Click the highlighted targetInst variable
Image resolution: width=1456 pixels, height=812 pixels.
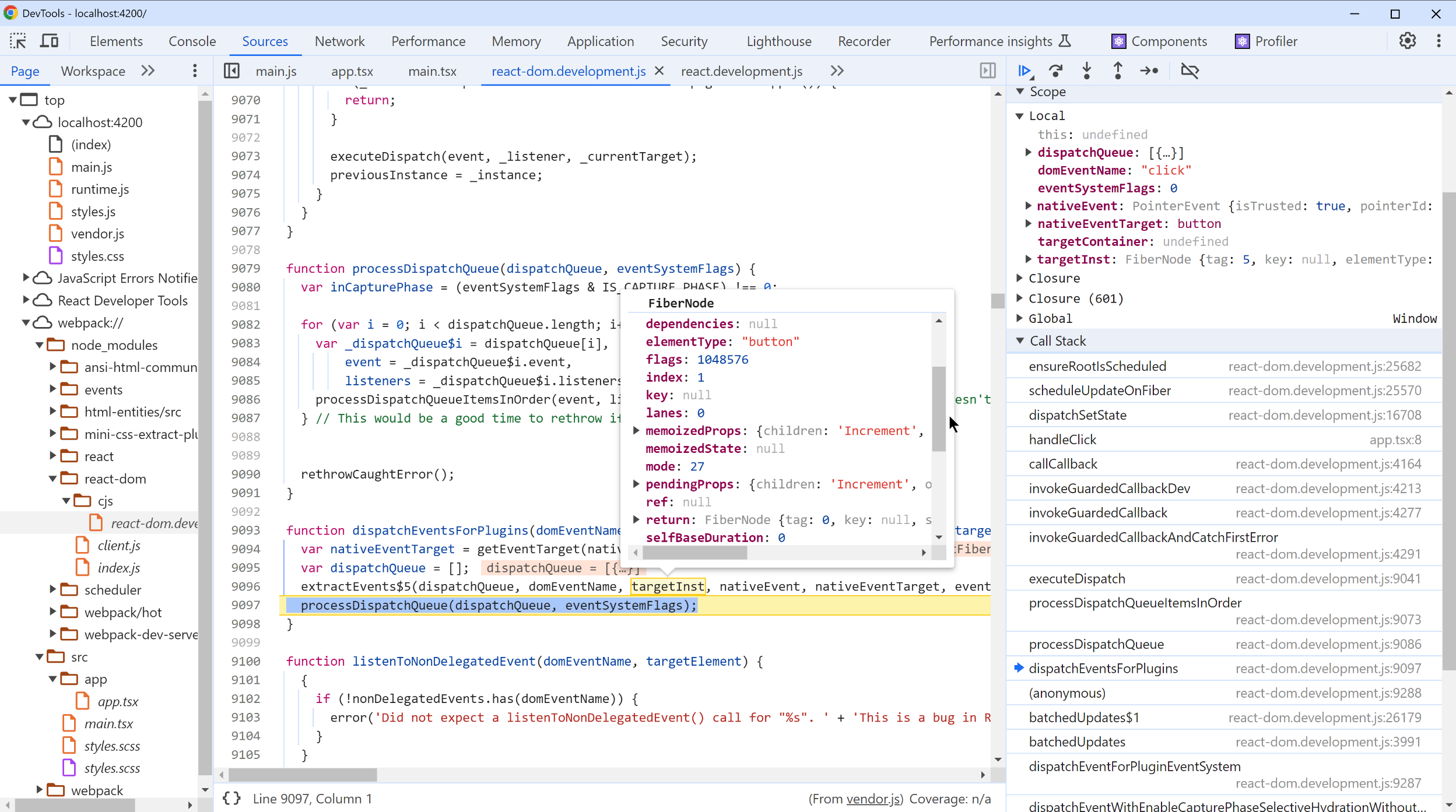(x=668, y=586)
